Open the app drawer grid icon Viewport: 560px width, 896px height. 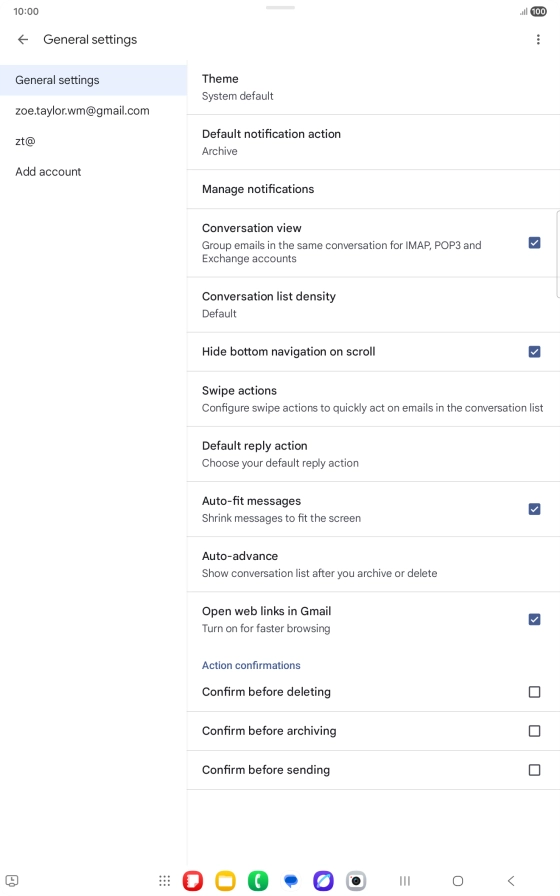pyautogui.click(x=165, y=881)
